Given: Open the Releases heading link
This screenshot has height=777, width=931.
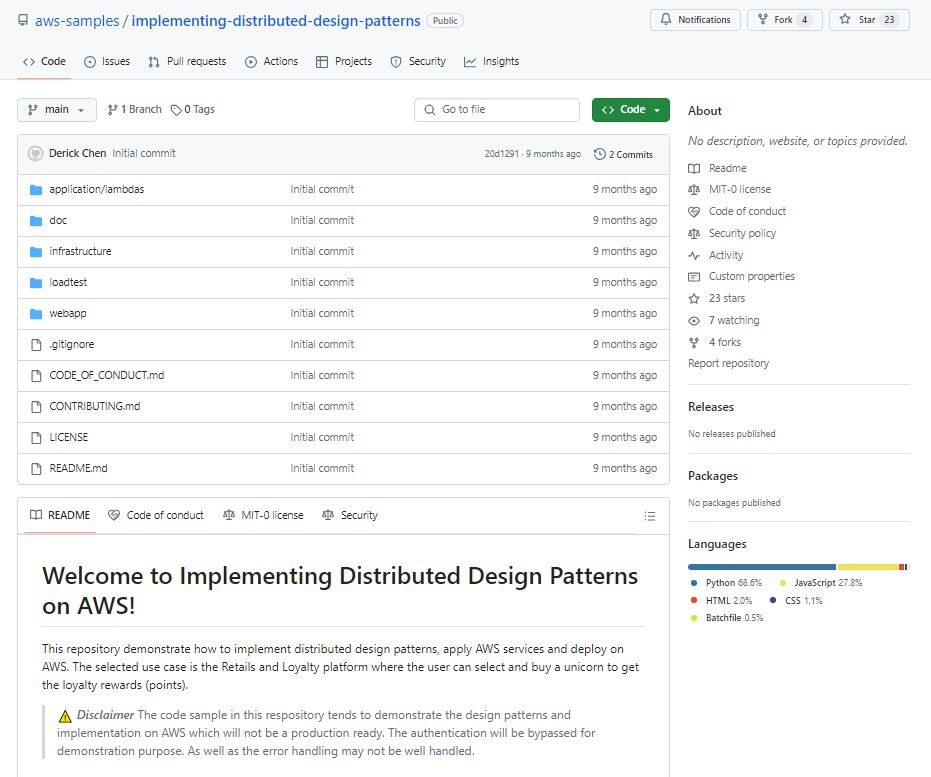Looking at the screenshot, I should coord(711,407).
